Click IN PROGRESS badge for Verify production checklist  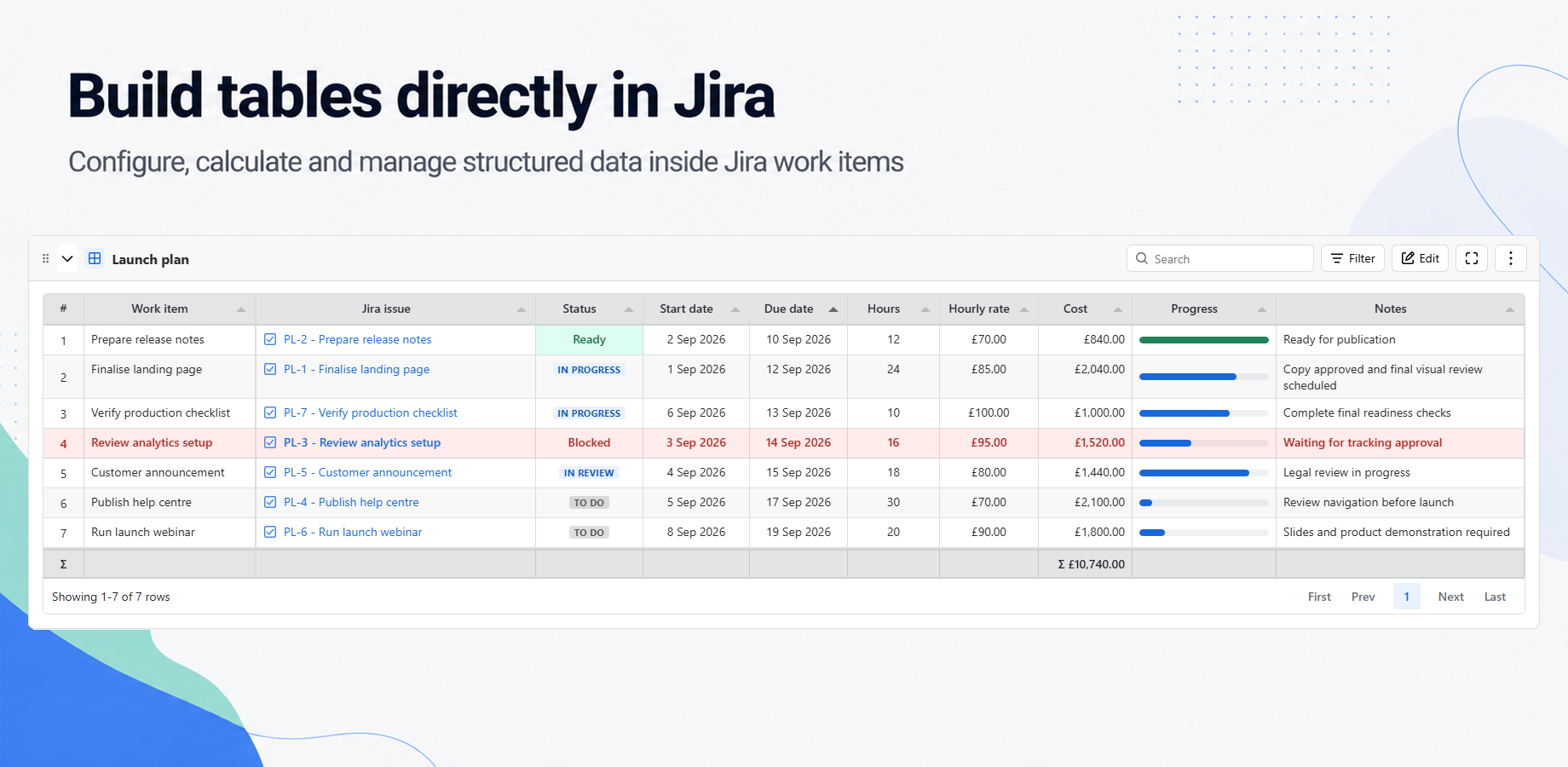click(x=589, y=413)
